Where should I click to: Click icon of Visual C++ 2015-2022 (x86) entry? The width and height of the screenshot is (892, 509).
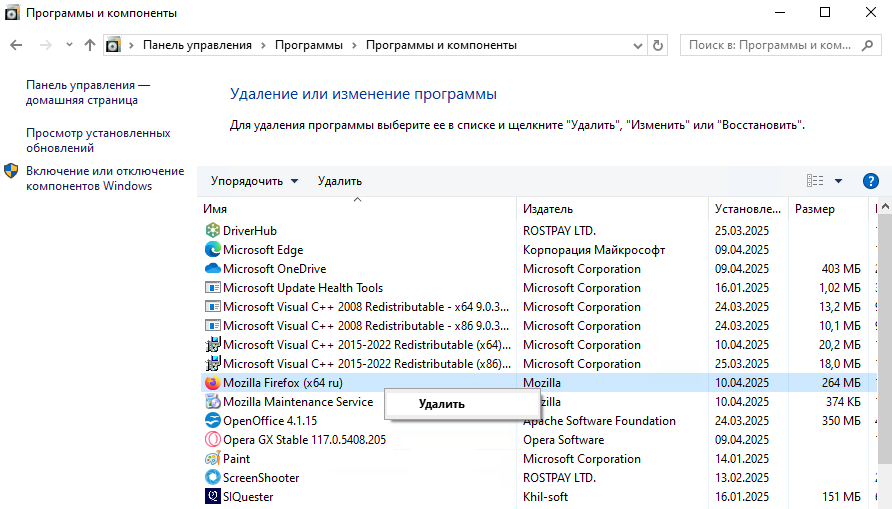212,363
